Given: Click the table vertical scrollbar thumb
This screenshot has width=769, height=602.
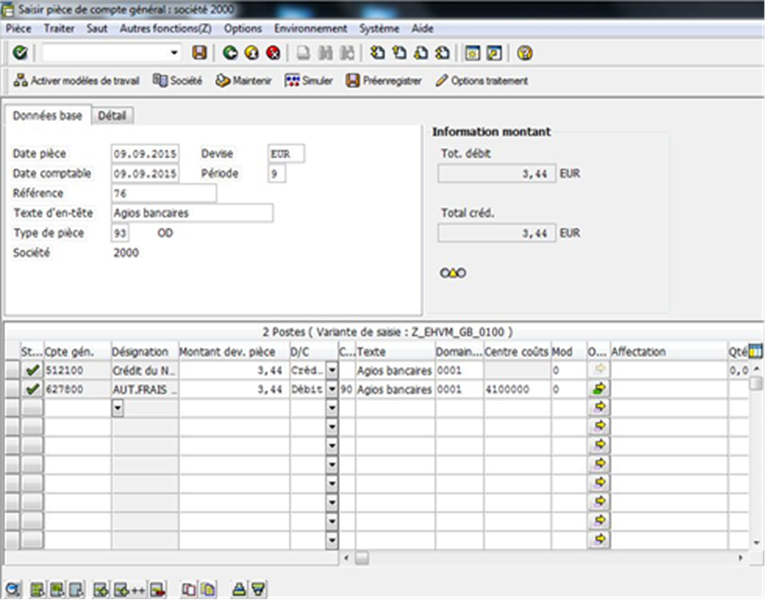Looking at the screenshot, I should (x=756, y=383).
